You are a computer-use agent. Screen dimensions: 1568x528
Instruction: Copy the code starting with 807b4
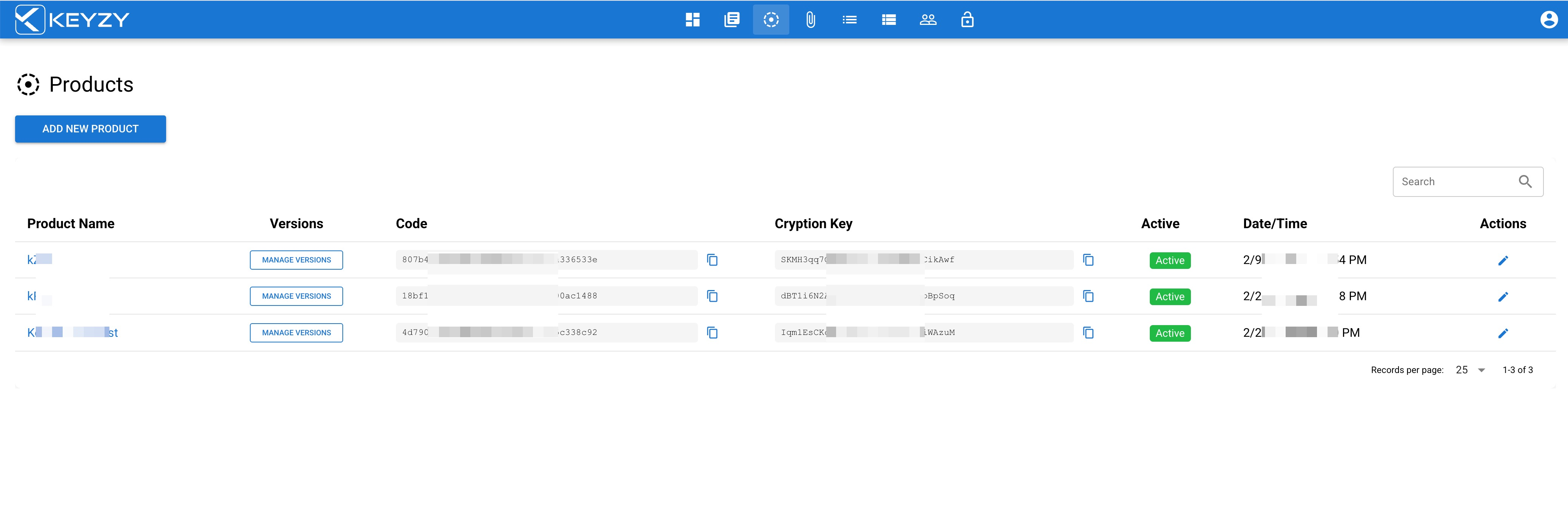point(712,260)
